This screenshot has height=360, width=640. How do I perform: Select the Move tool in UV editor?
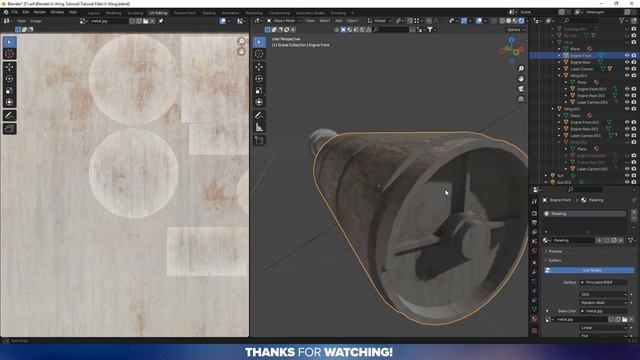click(x=9, y=67)
